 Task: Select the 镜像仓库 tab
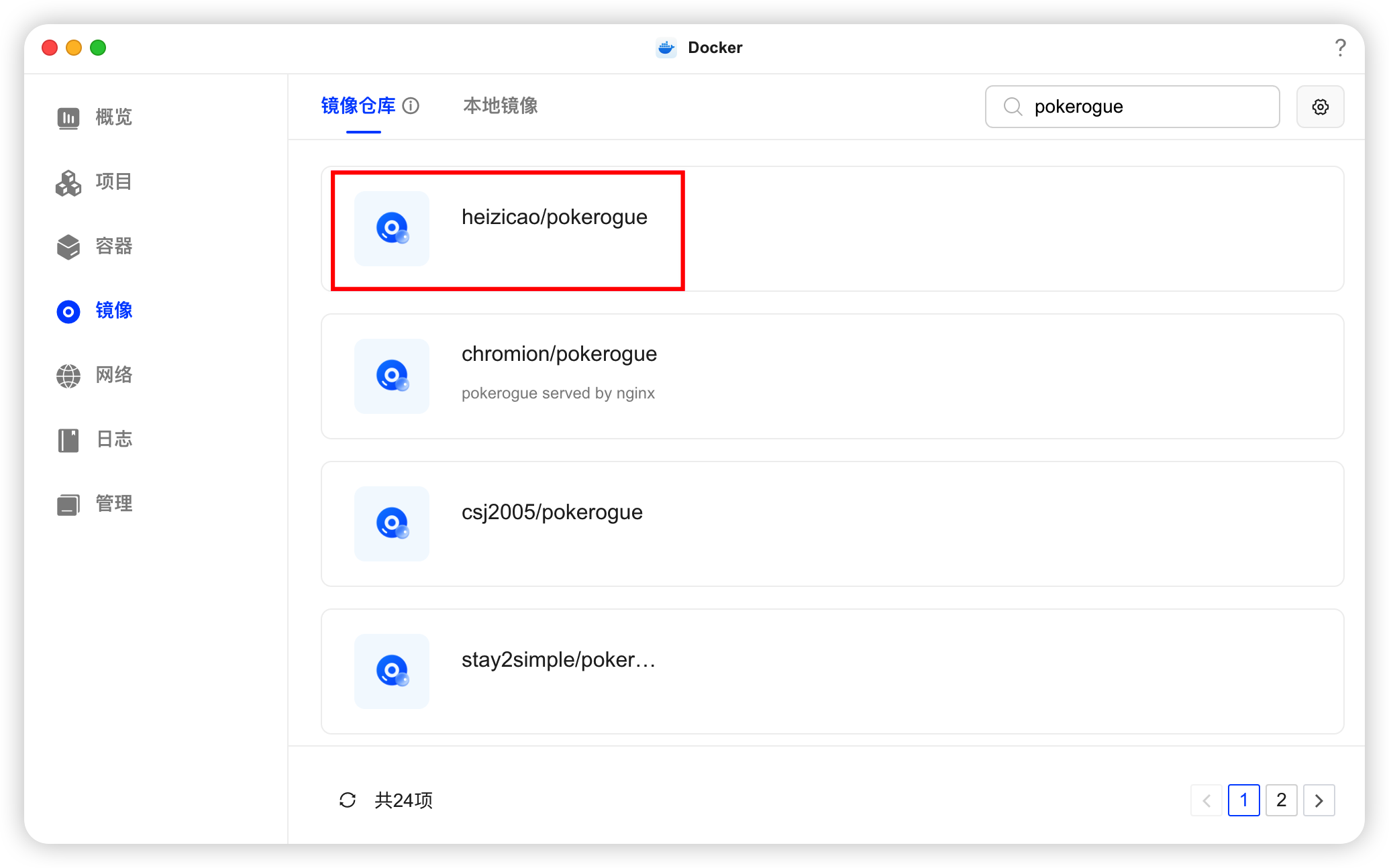pyautogui.click(x=358, y=106)
